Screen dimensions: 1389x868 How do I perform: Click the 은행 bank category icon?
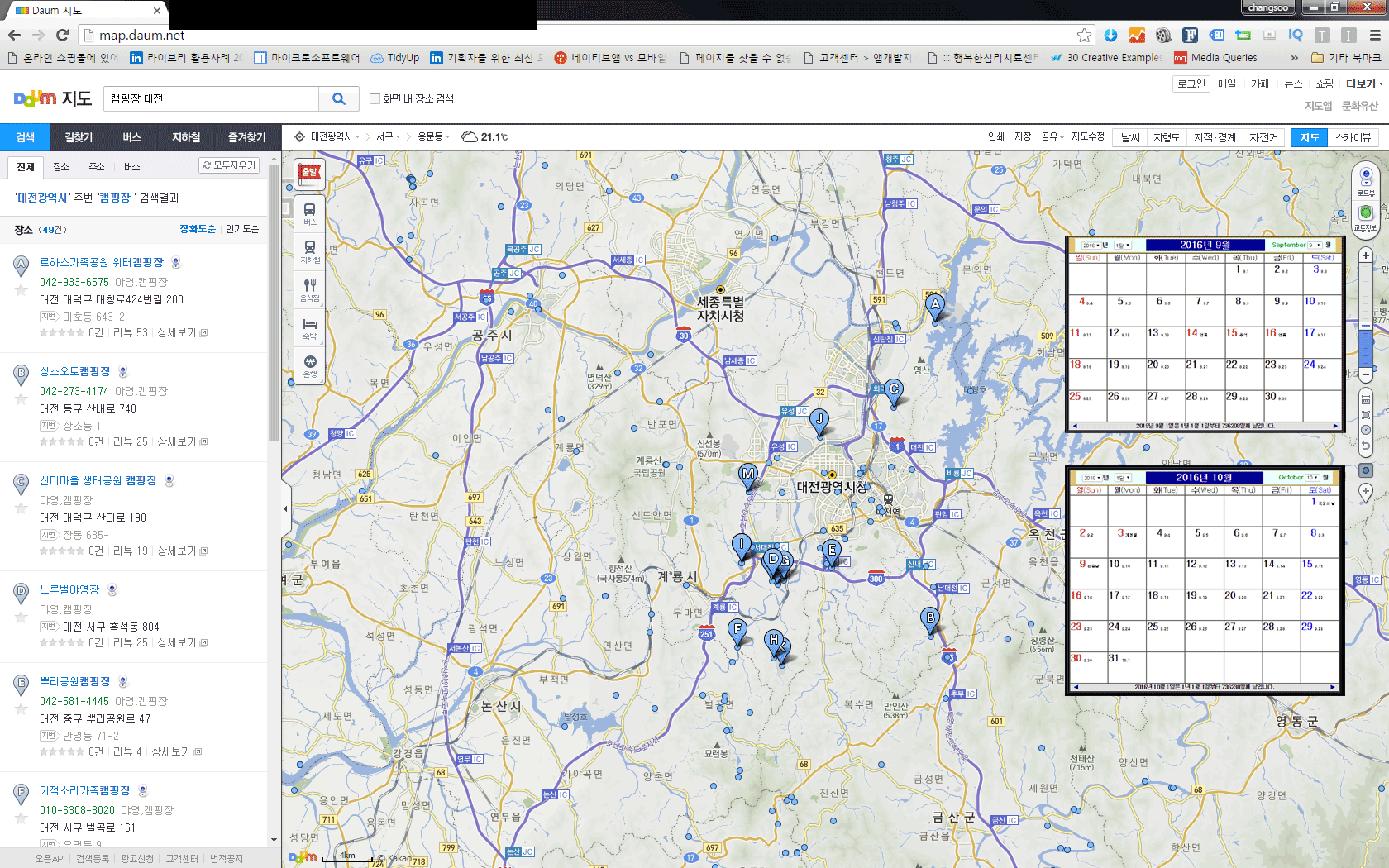point(310,365)
